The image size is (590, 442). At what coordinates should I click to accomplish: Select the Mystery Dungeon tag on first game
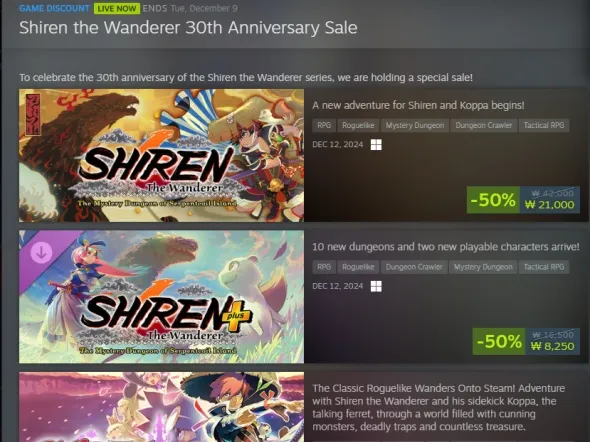point(415,125)
